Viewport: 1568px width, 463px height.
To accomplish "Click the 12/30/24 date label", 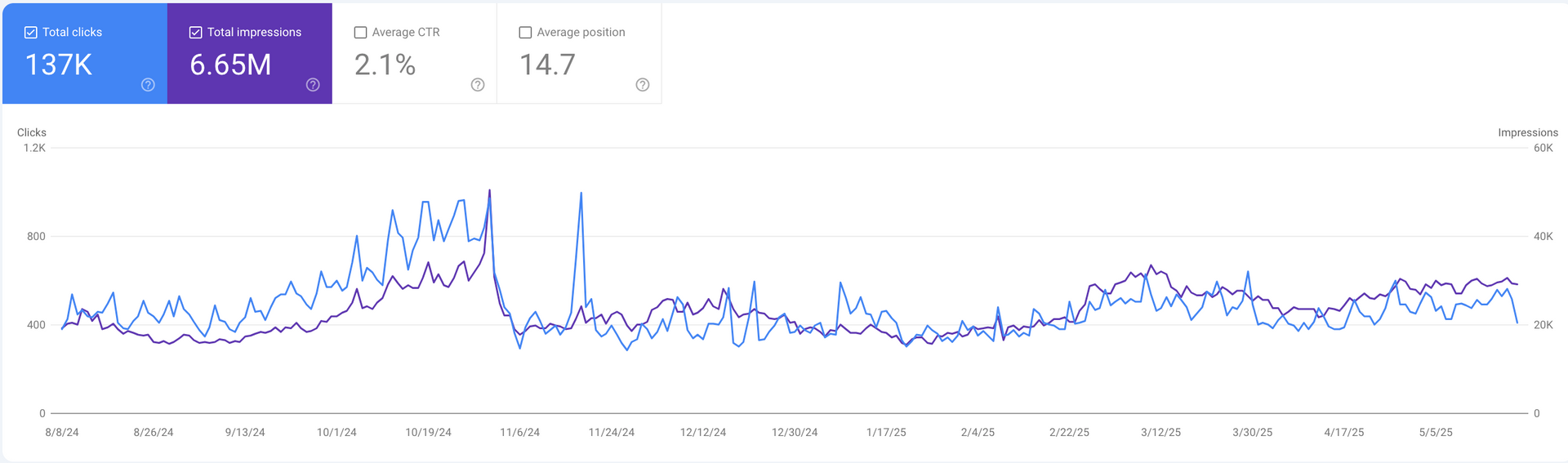I will point(795,432).
